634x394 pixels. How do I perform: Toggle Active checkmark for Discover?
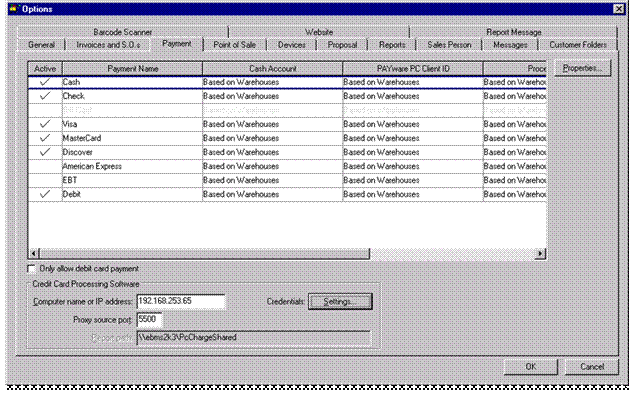45,152
